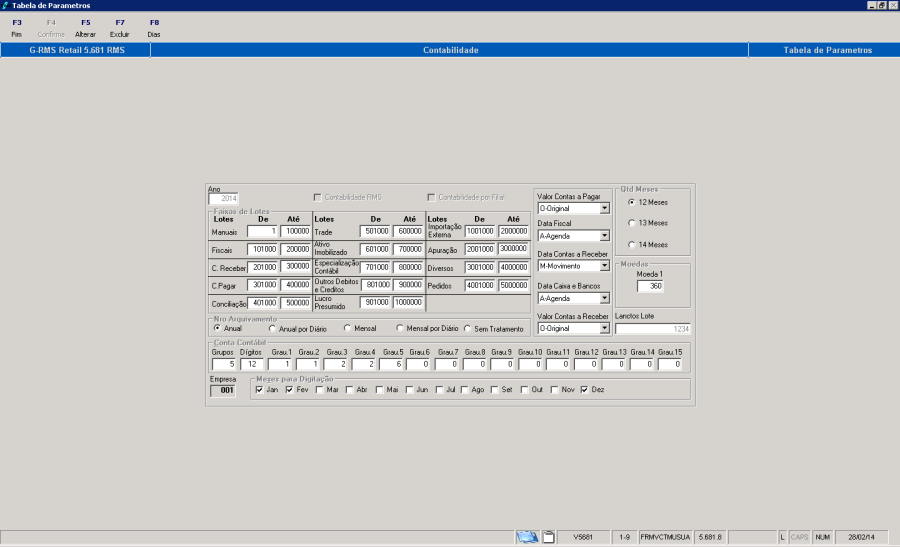The width and height of the screenshot is (900, 547).
Task: Enable the Out month checkbox
Action: click(524, 389)
